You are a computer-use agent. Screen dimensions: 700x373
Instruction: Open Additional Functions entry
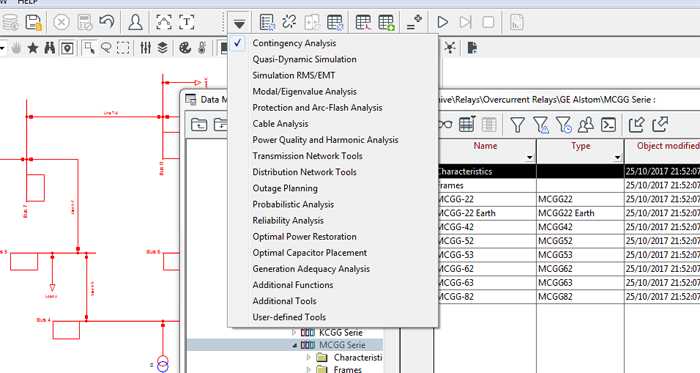[293, 285]
